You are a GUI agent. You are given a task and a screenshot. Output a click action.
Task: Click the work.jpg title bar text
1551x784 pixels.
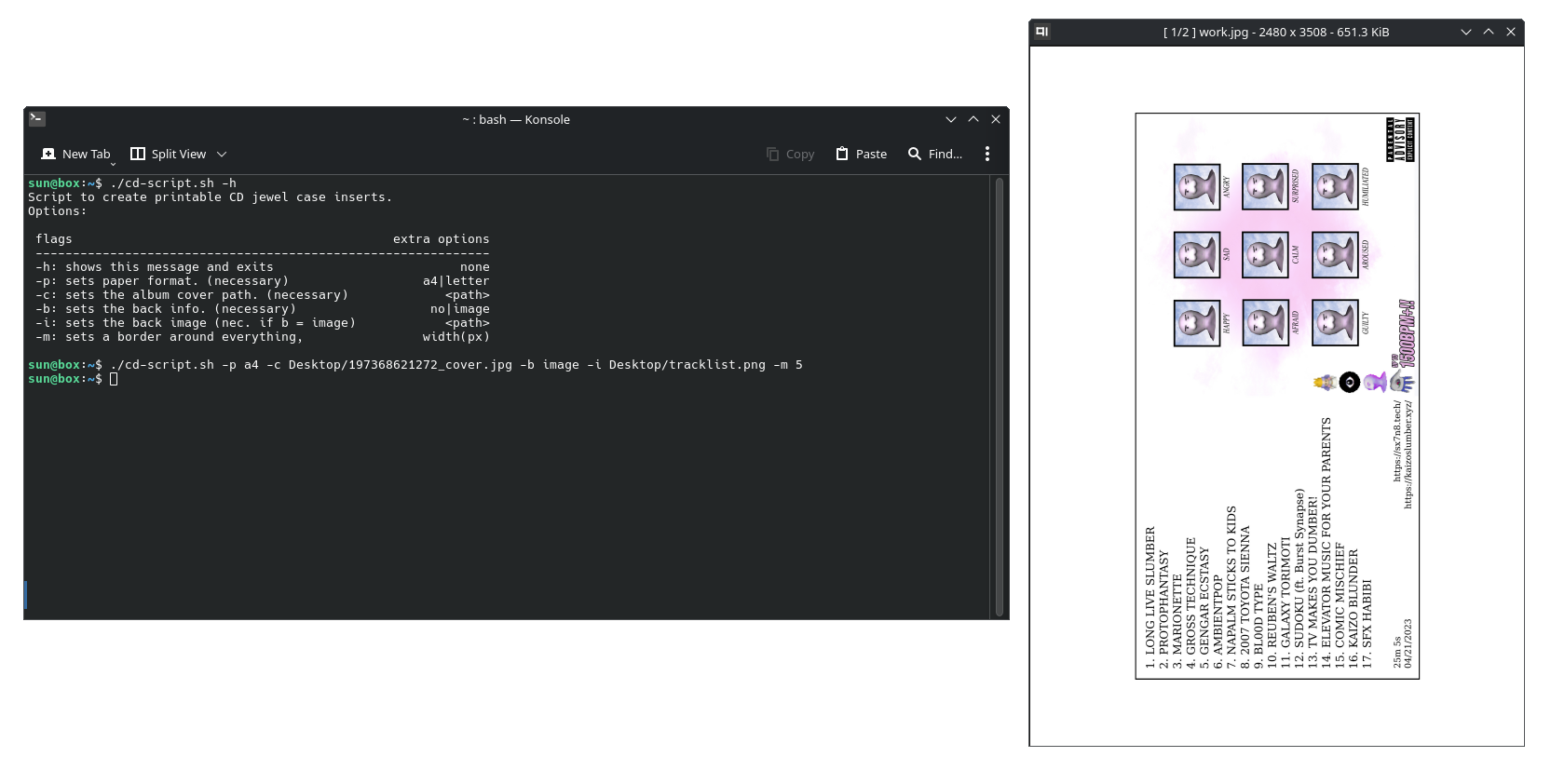tap(1275, 32)
